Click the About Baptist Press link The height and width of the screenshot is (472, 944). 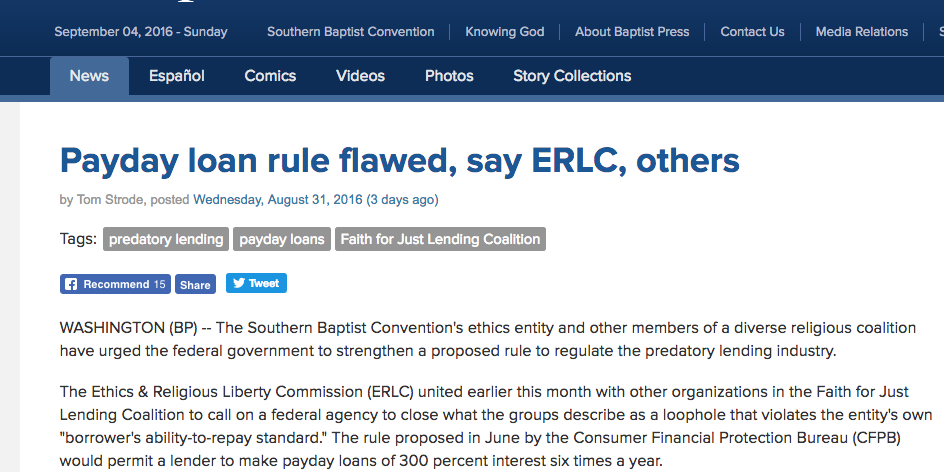point(632,32)
